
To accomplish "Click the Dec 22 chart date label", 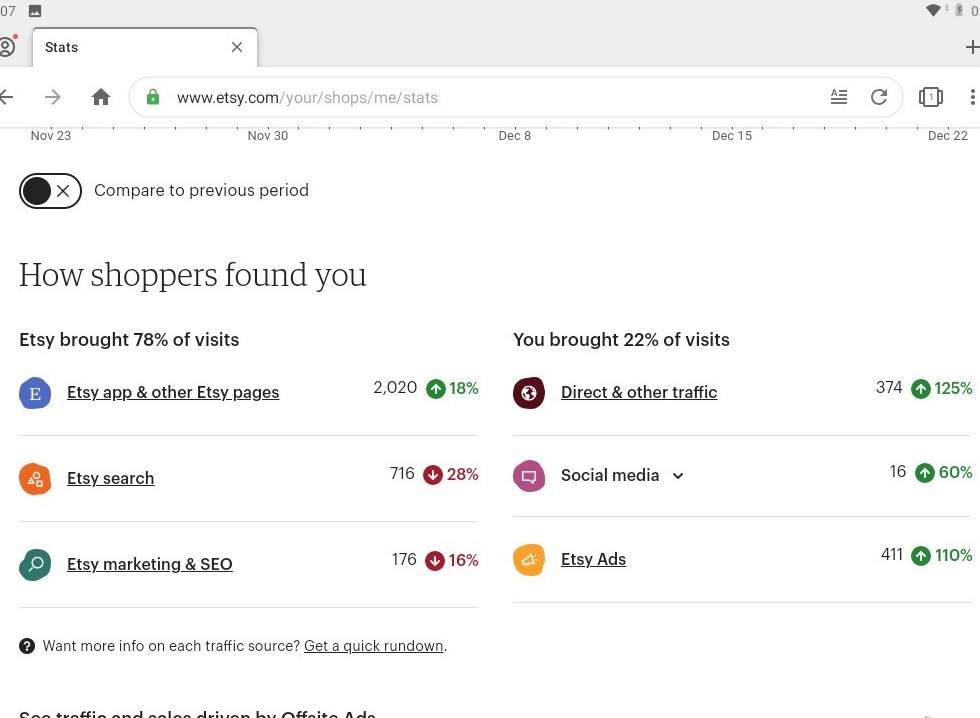I will [948, 136].
